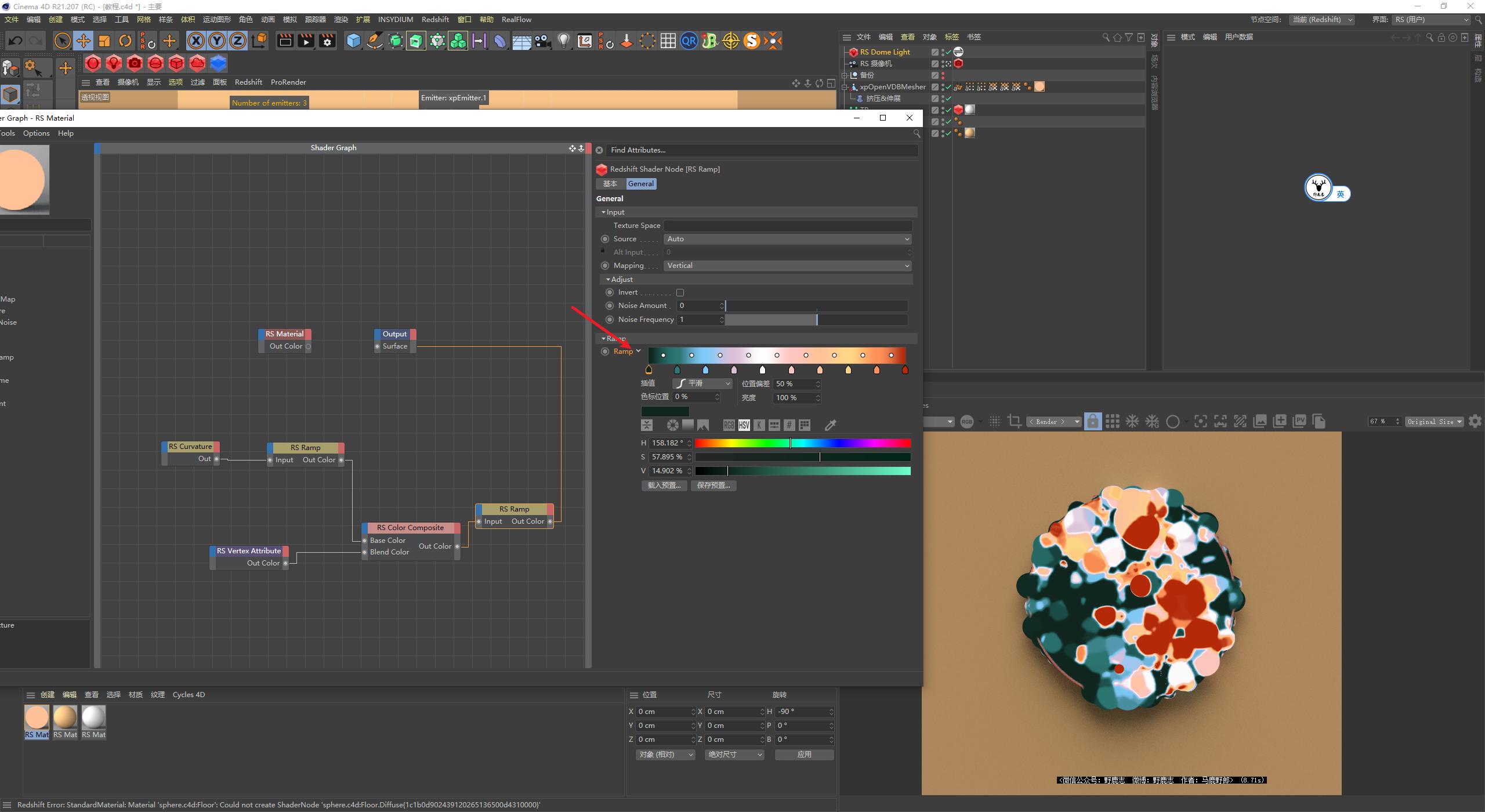Screen dimensions: 1485x812
Task: Enable the check toggle next to RS Dome Light
Action: [947, 52]
